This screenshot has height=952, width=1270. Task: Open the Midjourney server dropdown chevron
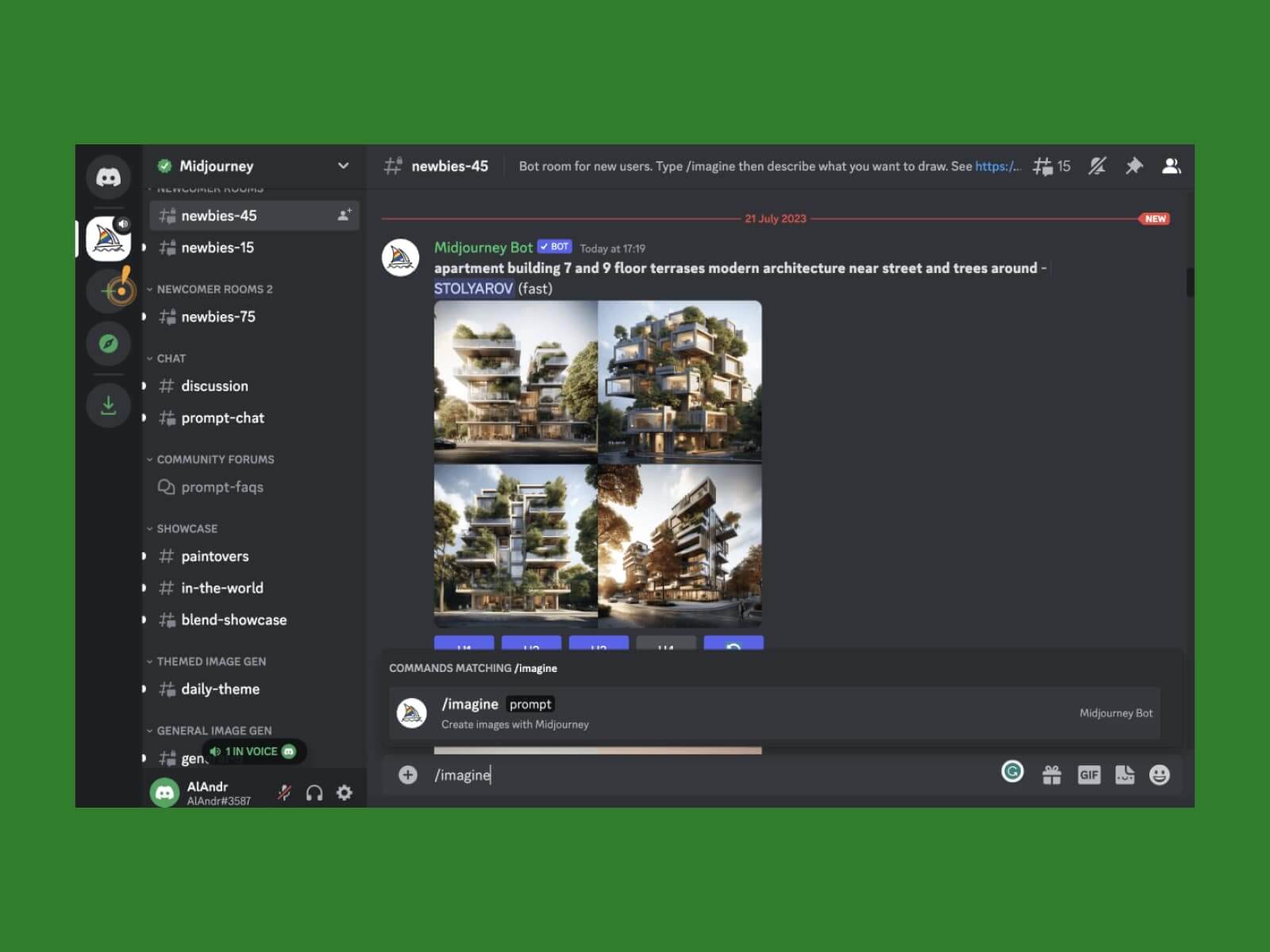pyautogui.click(x=344, y=166)
